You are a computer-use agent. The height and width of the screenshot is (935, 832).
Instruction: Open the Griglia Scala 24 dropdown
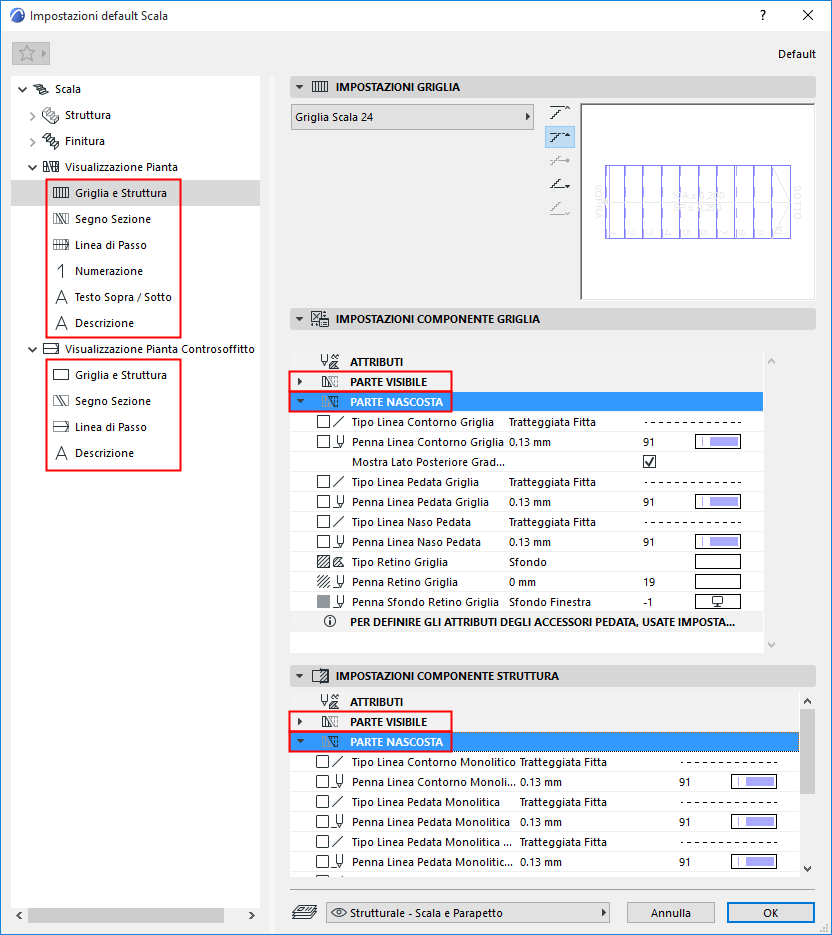click(412, 117)
